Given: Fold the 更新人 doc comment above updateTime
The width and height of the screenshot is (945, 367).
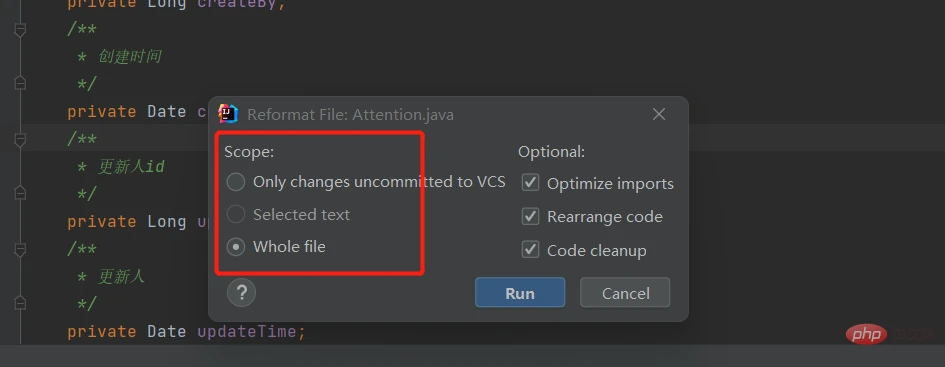Looking at the screenshot, I should pyautogui.click(x=20, y=248).
